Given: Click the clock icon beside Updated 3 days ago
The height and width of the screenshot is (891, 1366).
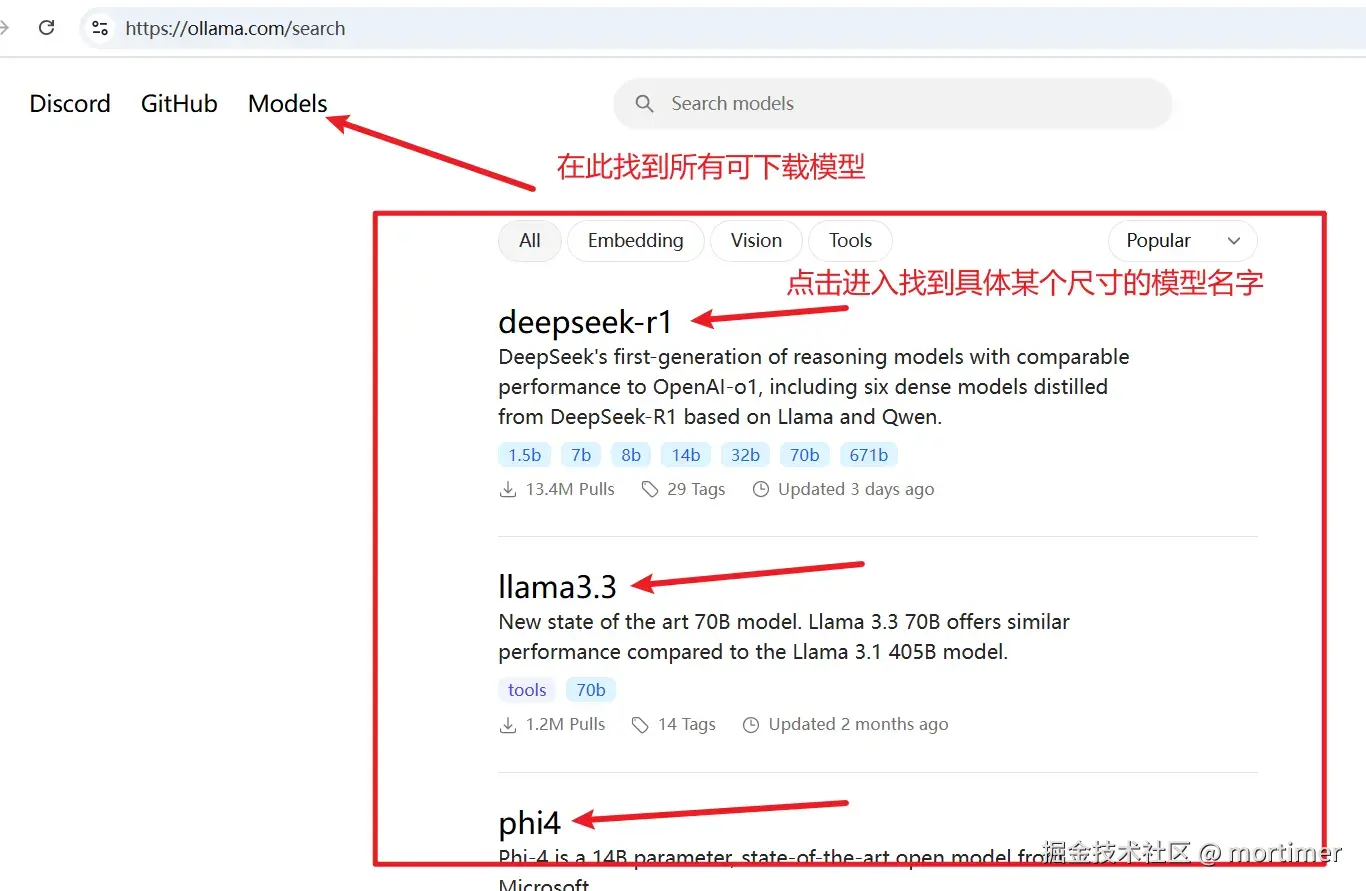Looking at the screenshot, I should (x=761, y=490).
